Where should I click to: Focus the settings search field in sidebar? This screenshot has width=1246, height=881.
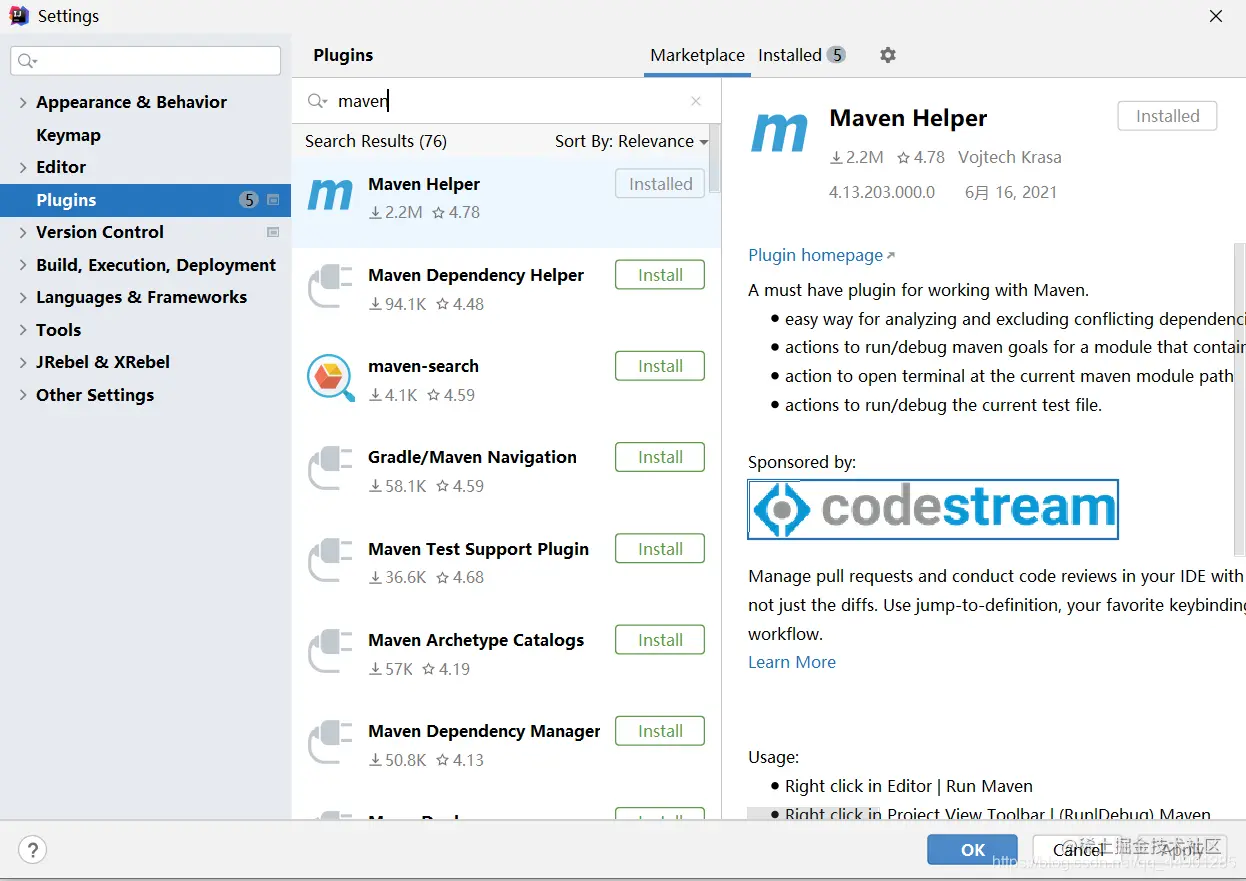[x=146, y=61]
